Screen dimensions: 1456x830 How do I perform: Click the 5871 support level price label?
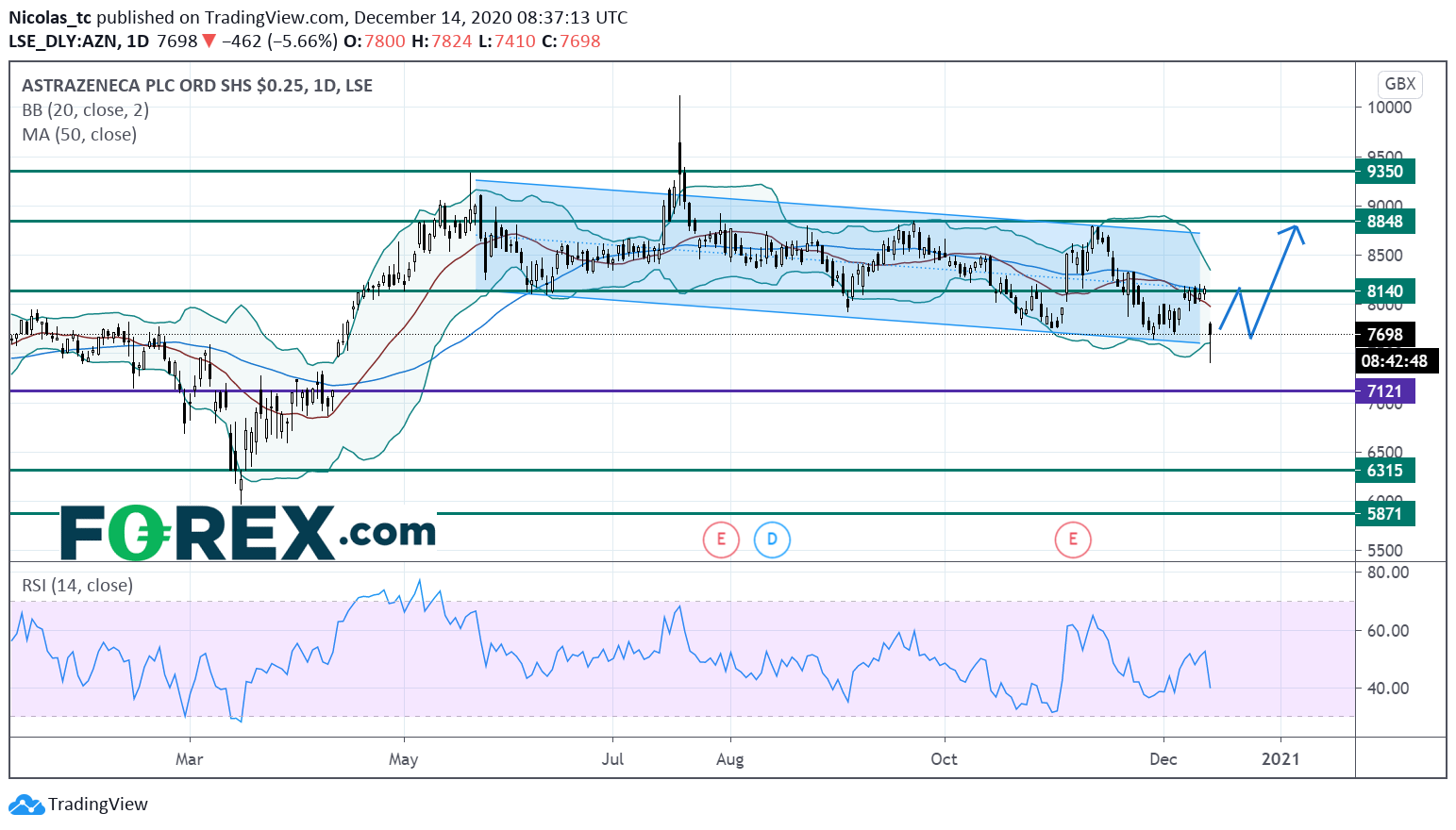1384,514
